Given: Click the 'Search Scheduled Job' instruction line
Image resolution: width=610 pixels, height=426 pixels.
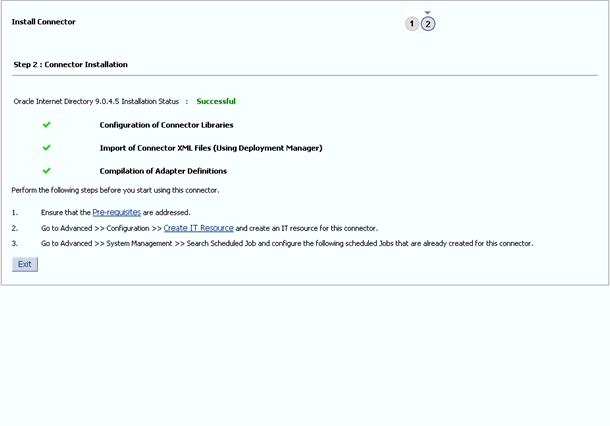Looking at the screenshot, I should pyautogui.click(x=287, y=244).
